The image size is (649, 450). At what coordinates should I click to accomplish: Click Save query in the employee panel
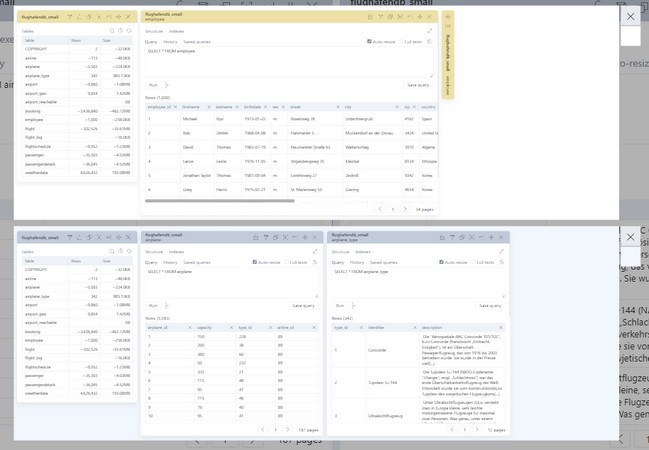coord(418,85)
